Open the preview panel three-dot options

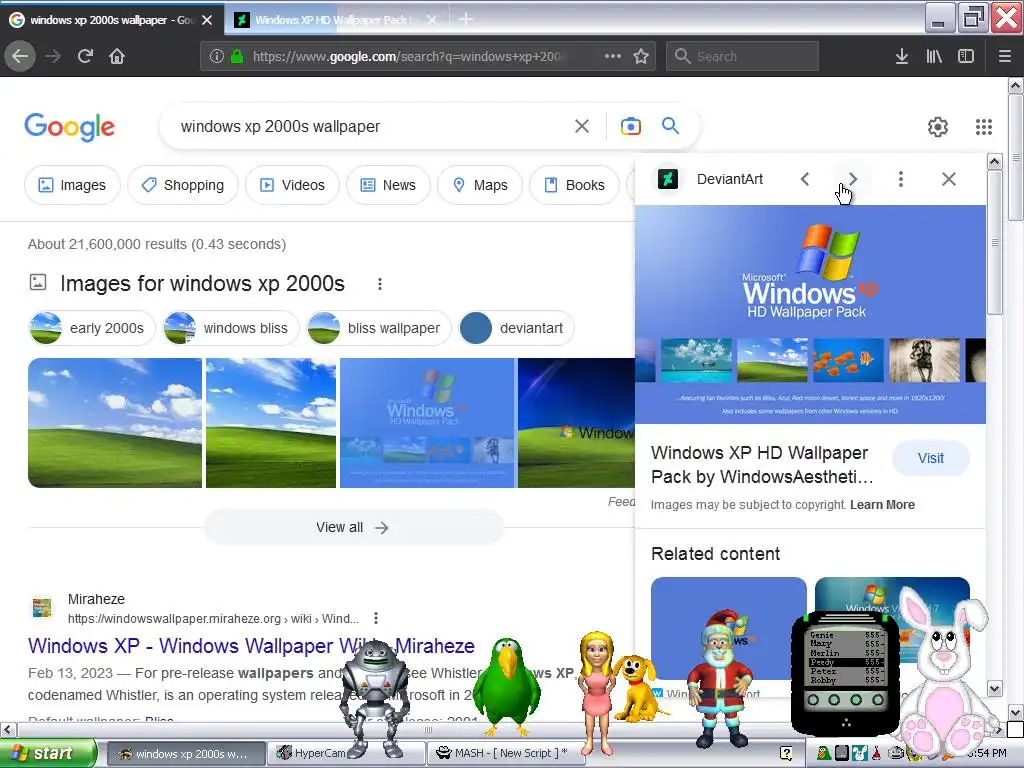(901, 179)
